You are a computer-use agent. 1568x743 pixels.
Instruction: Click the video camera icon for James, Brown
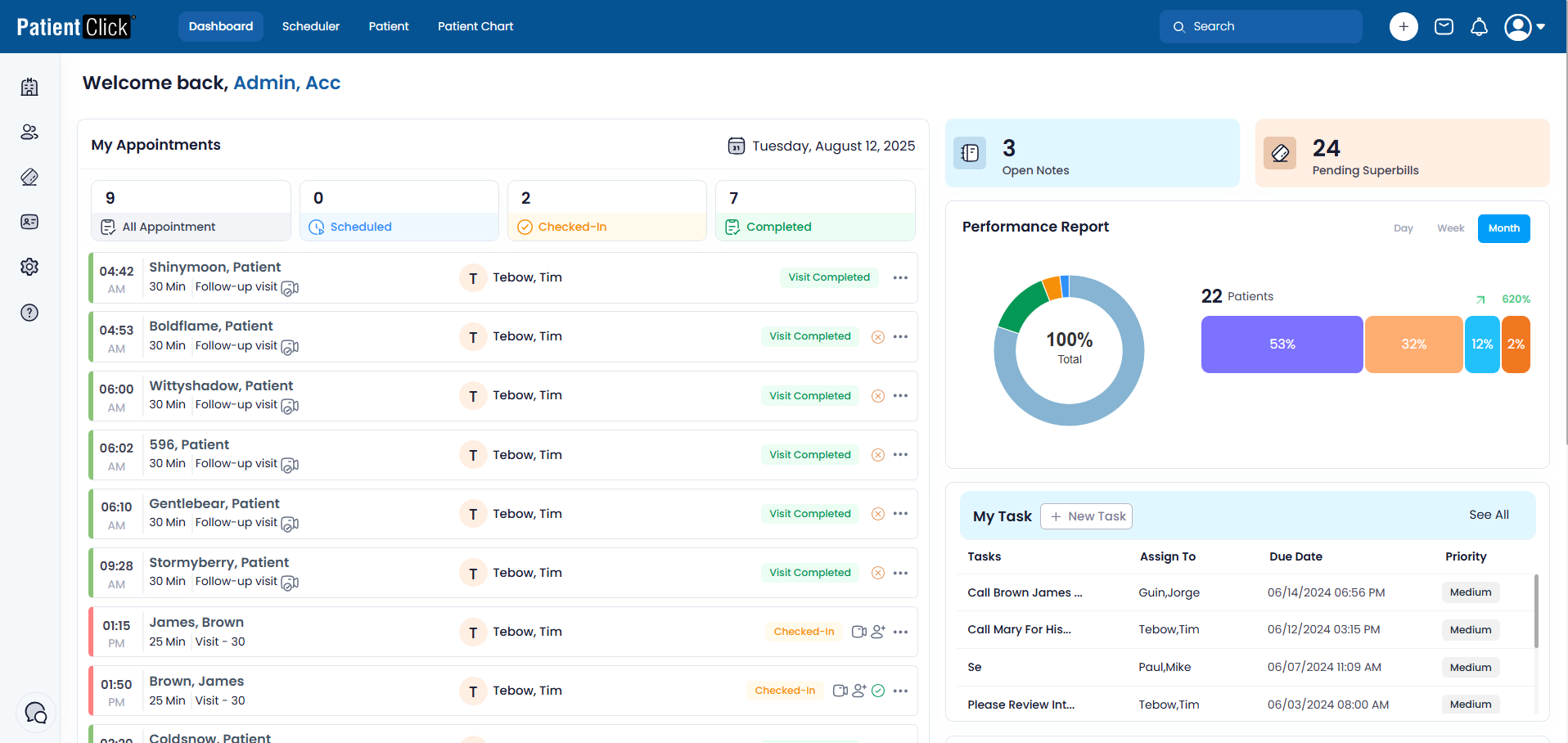point(858,632)
